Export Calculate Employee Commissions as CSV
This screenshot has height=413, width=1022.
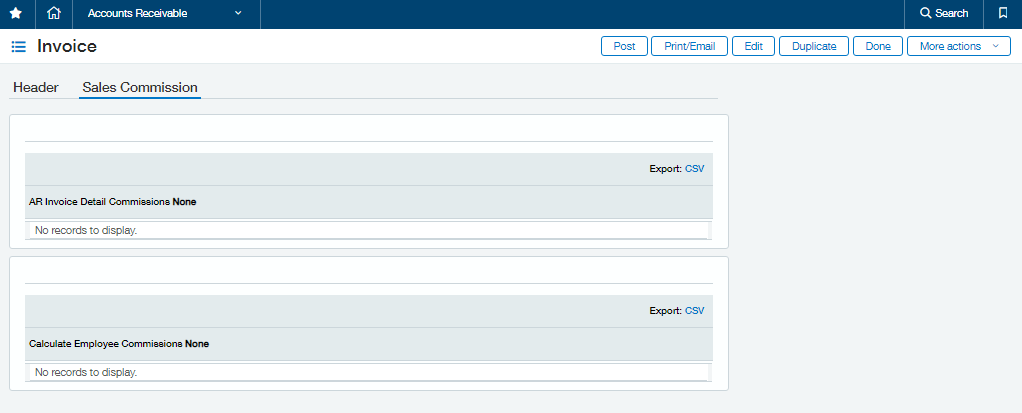click(x=695, y=311)
